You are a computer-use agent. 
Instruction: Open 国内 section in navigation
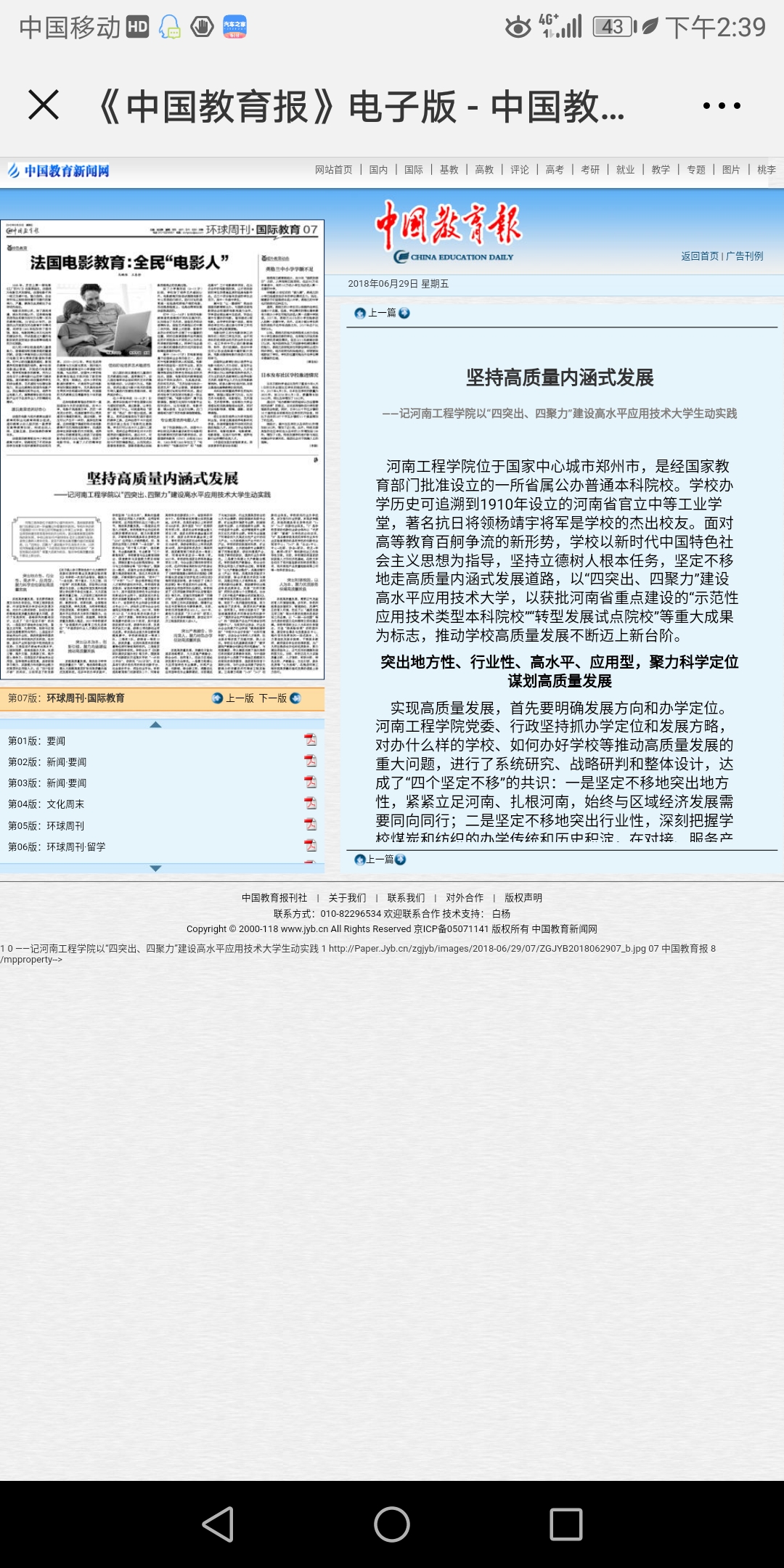click(x=378, y=170)
